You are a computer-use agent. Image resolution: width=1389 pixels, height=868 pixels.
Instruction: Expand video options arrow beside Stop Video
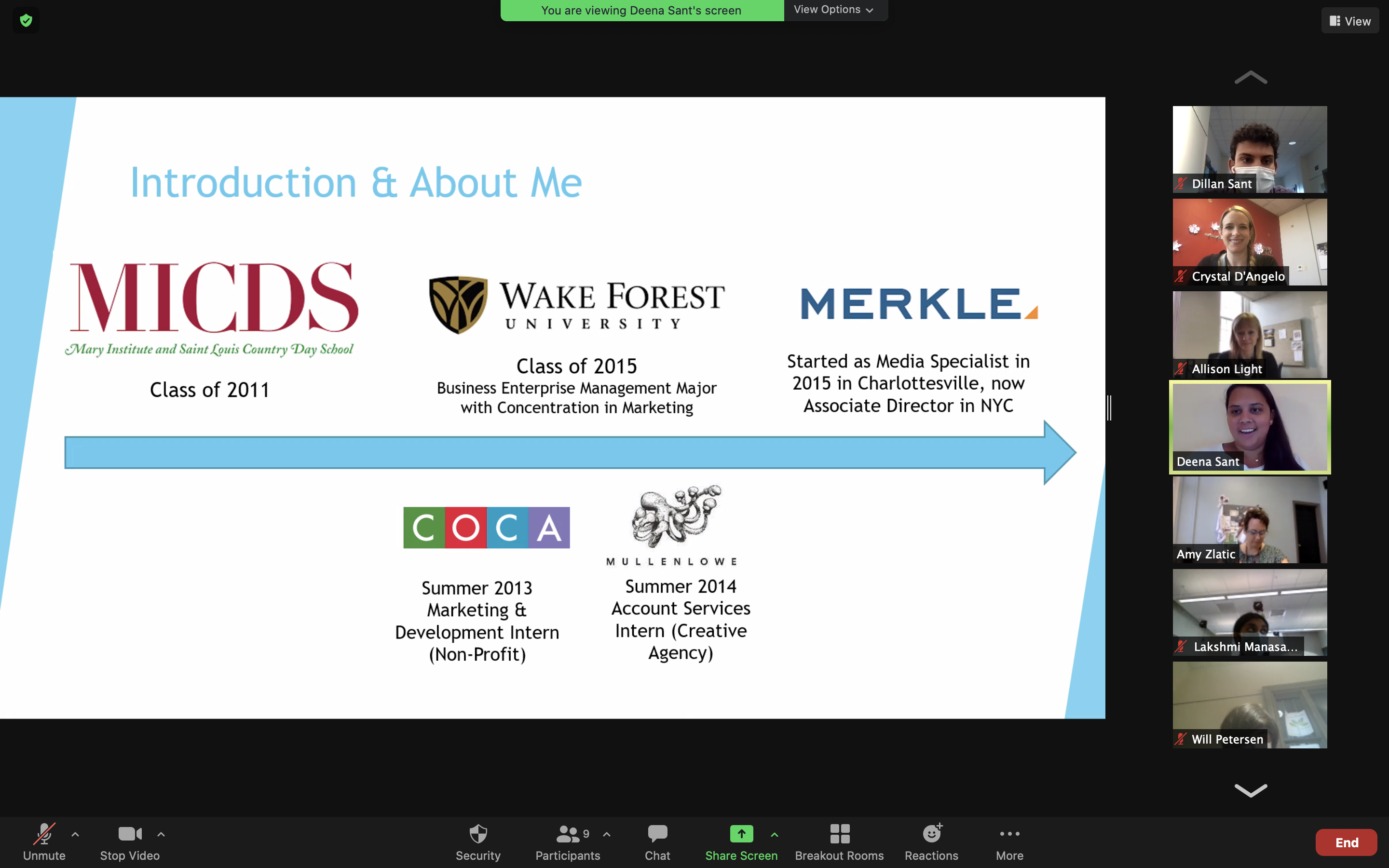(161, 834)
